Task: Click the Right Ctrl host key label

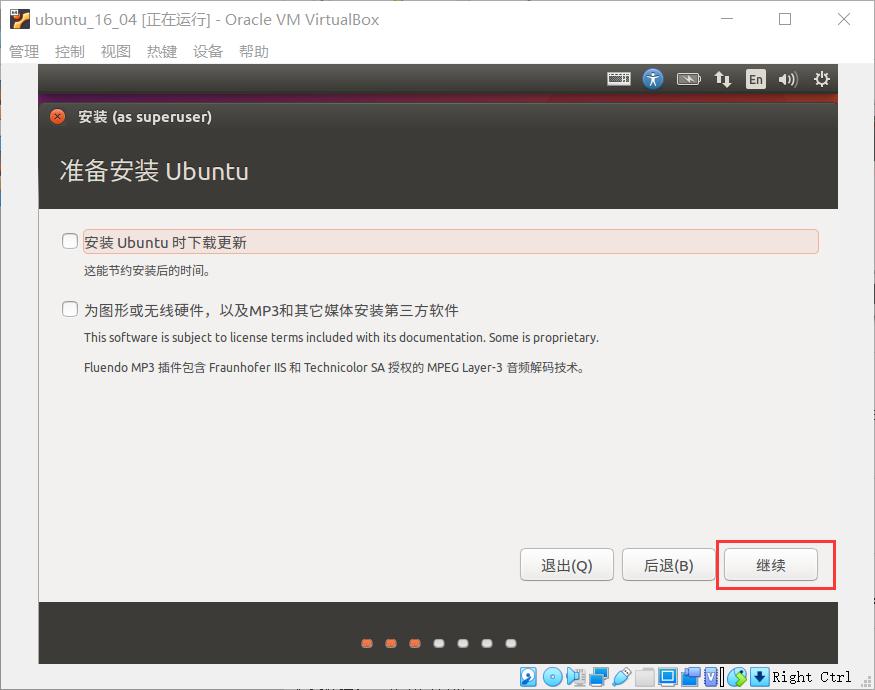Action: [x=812, y=677]
